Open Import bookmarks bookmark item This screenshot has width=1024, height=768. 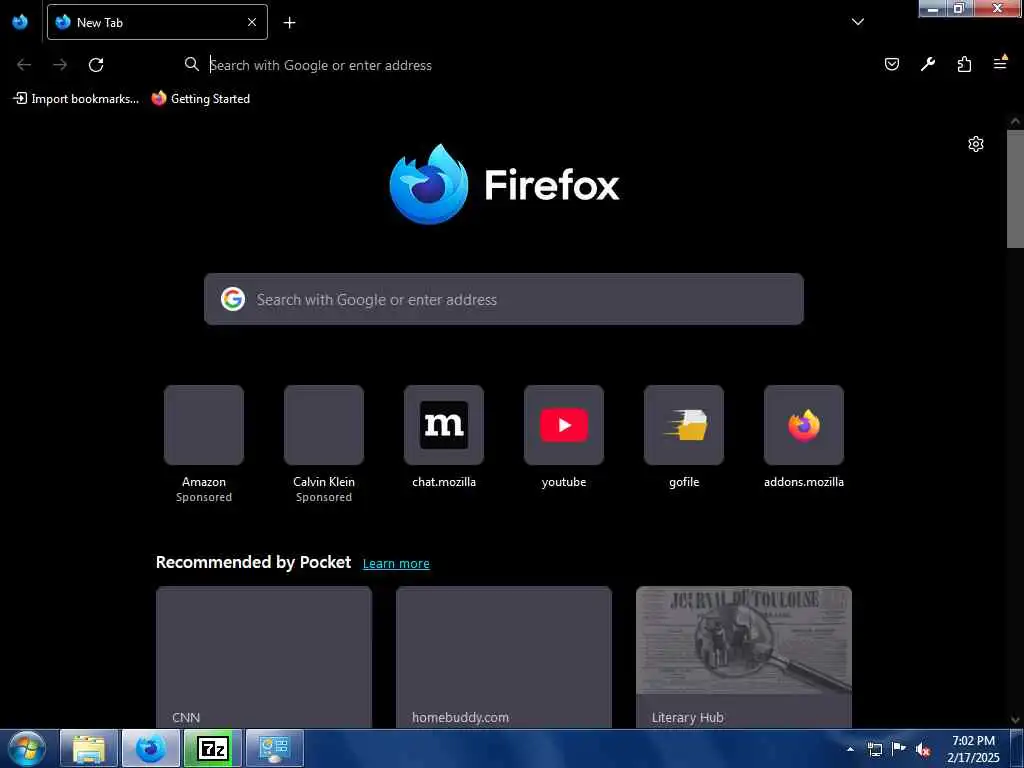coord(76,99)
